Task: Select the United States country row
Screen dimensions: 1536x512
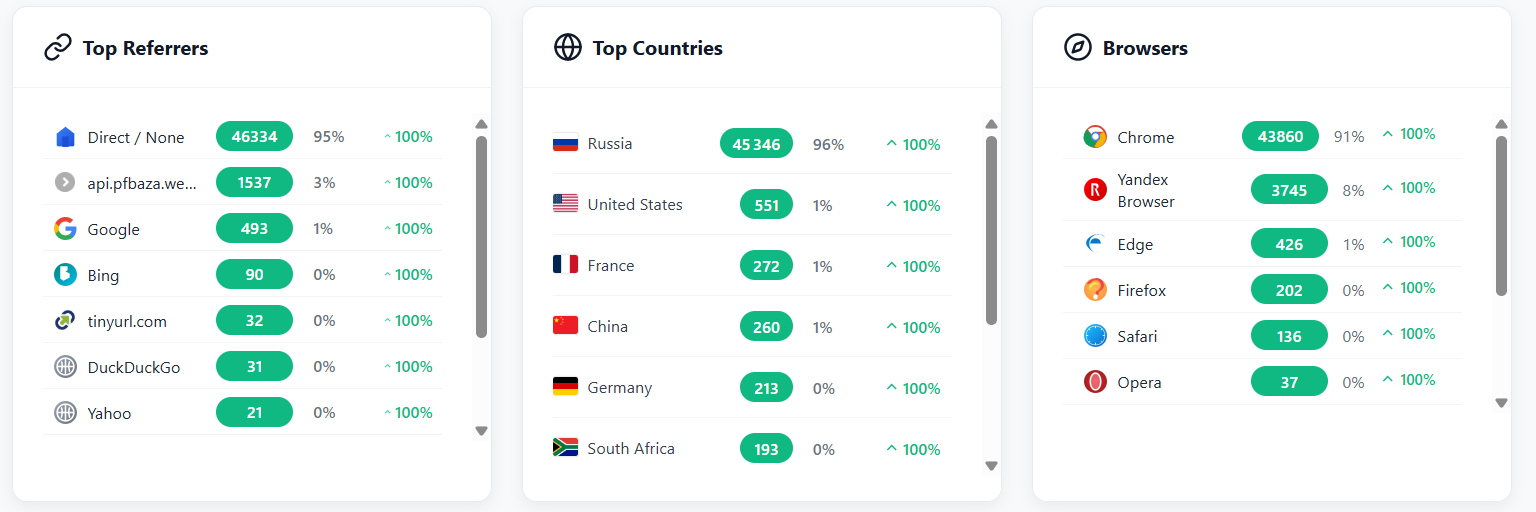Action: tap(635, 205)
